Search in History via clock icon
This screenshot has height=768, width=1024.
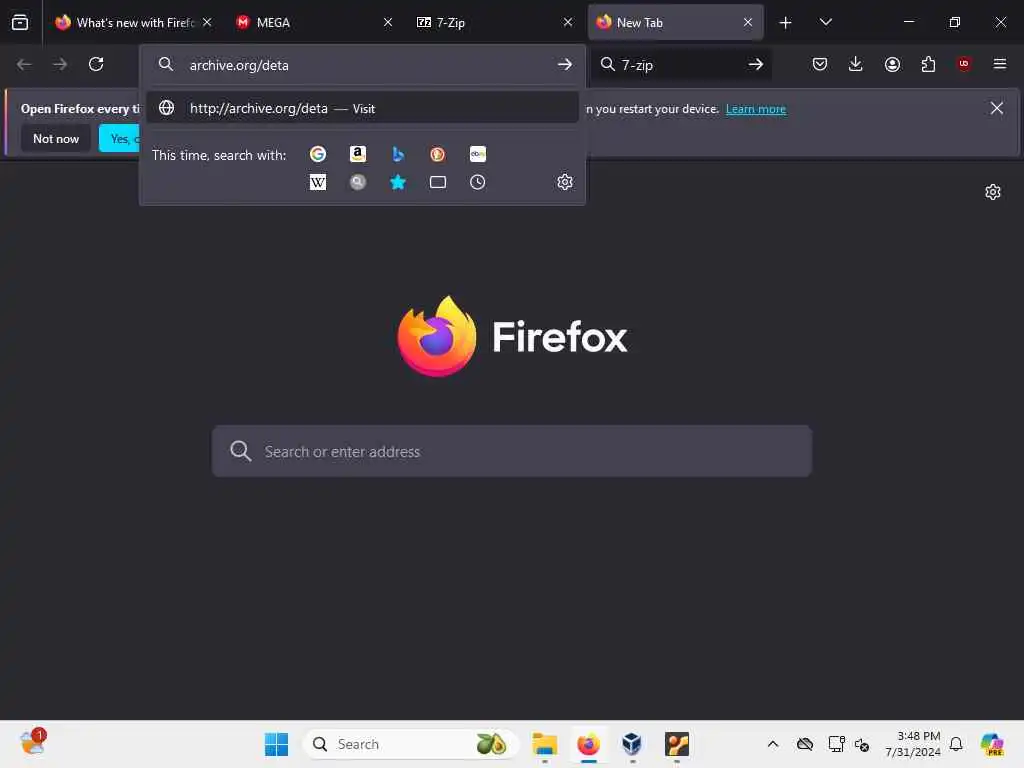[478, 182]
